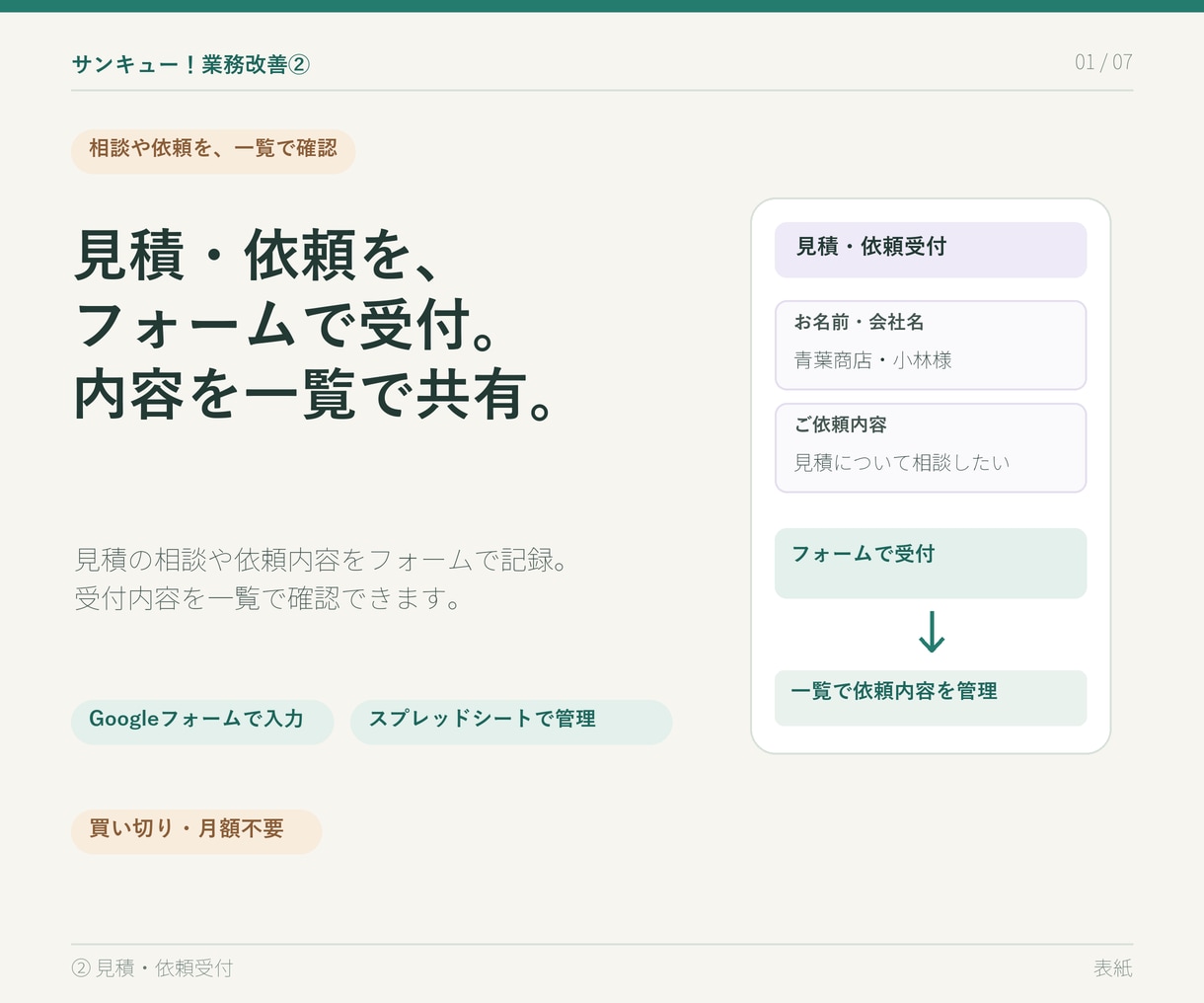Click the header title サンキュー！業務改善②
1204x1003 pixels.
(x=190, y=65)
